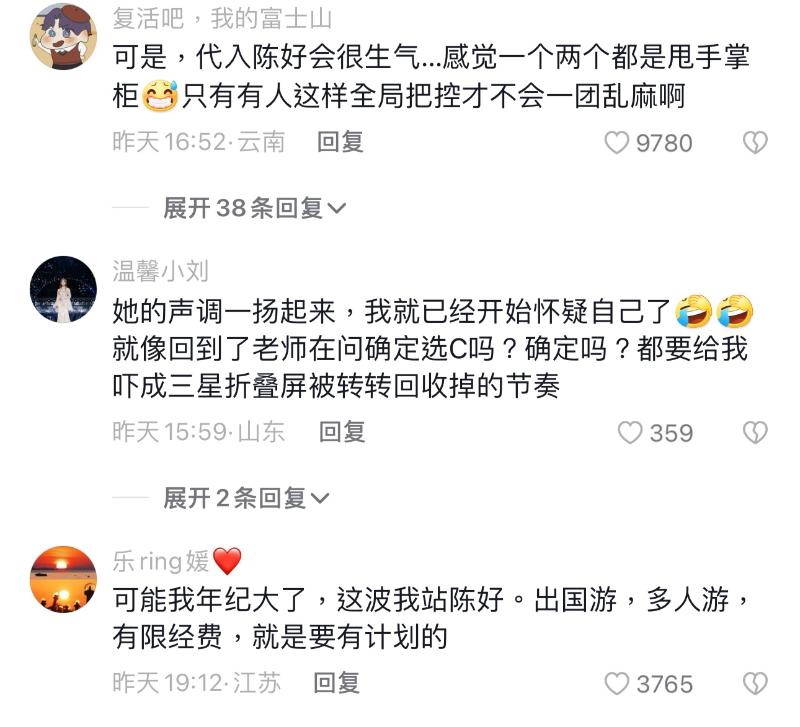Image resolution: width=800 pixels, height=727 pixels.
Task: Open avatar of 复活吧，我的富士山
Action: [x=63, y=36]
